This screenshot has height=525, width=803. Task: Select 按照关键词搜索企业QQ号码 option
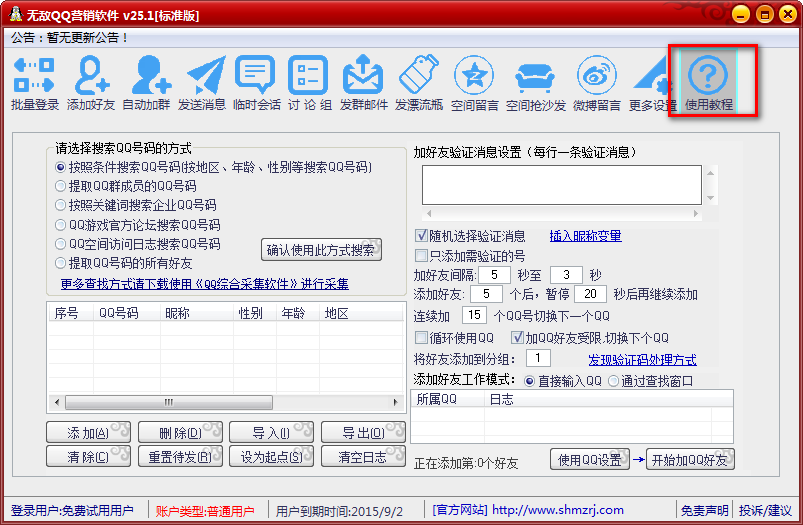60,205
